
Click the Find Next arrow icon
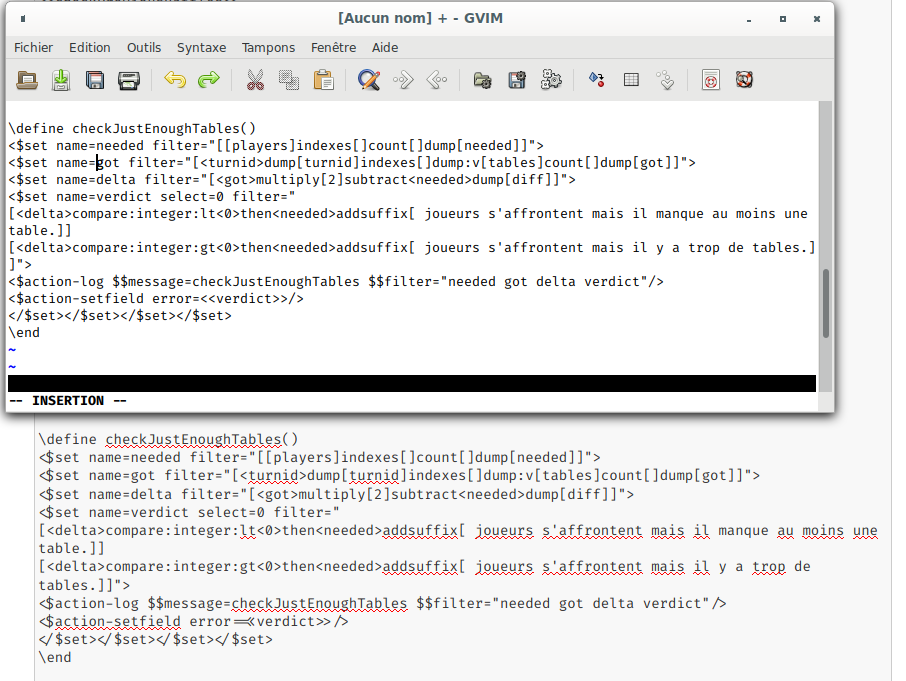(403, 80)
